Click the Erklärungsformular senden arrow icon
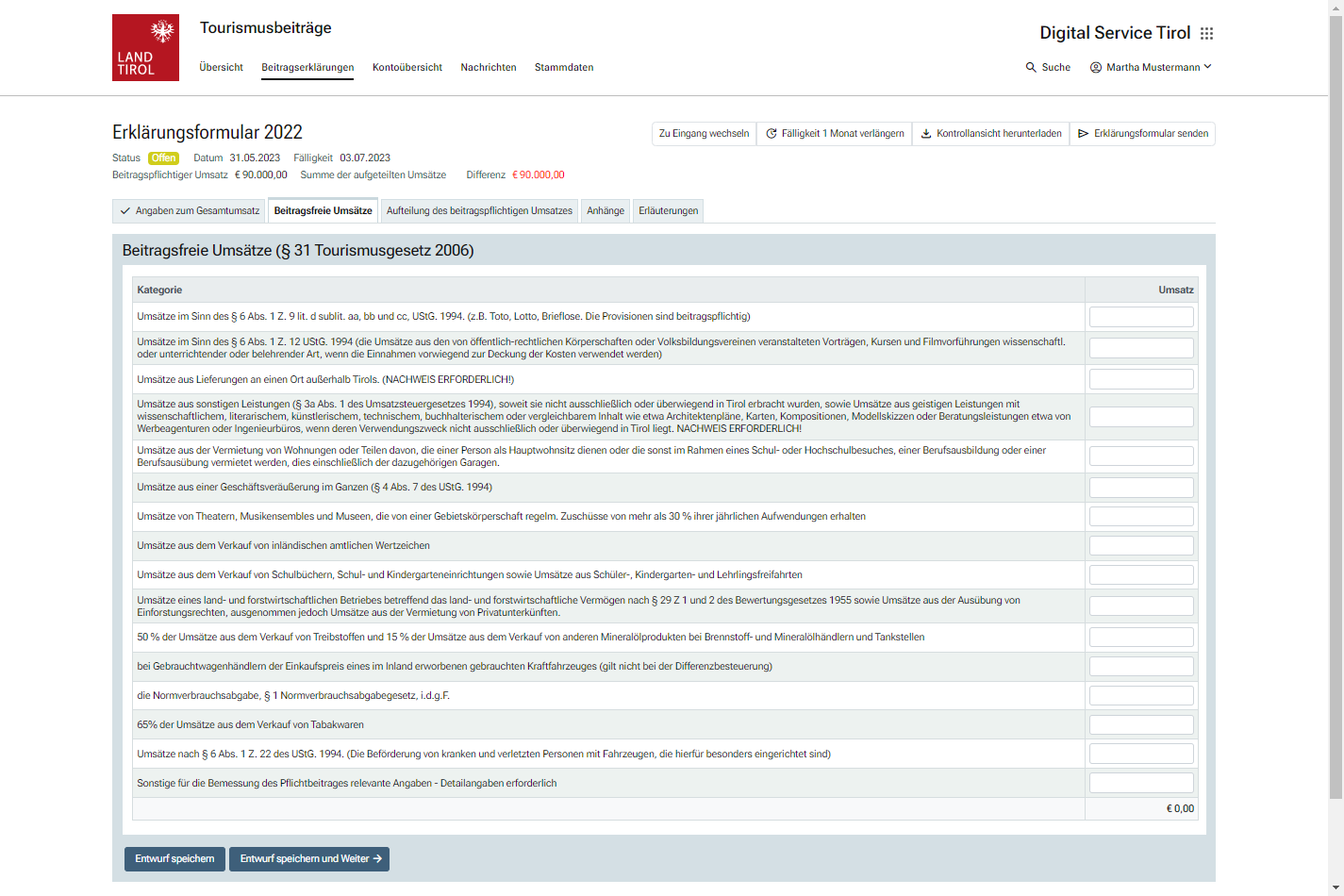This screenshot has width=1344, height=896. pyautogui.click(x=1084, y=134)
